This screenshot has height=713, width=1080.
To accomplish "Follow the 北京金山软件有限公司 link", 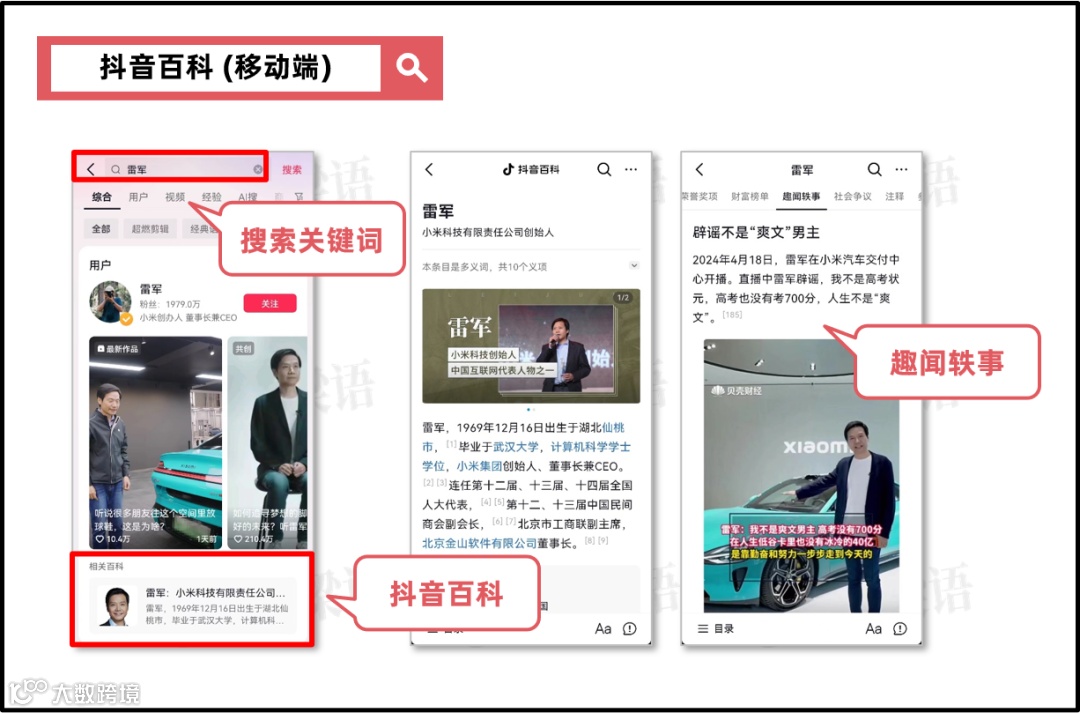I will [479, 544].
